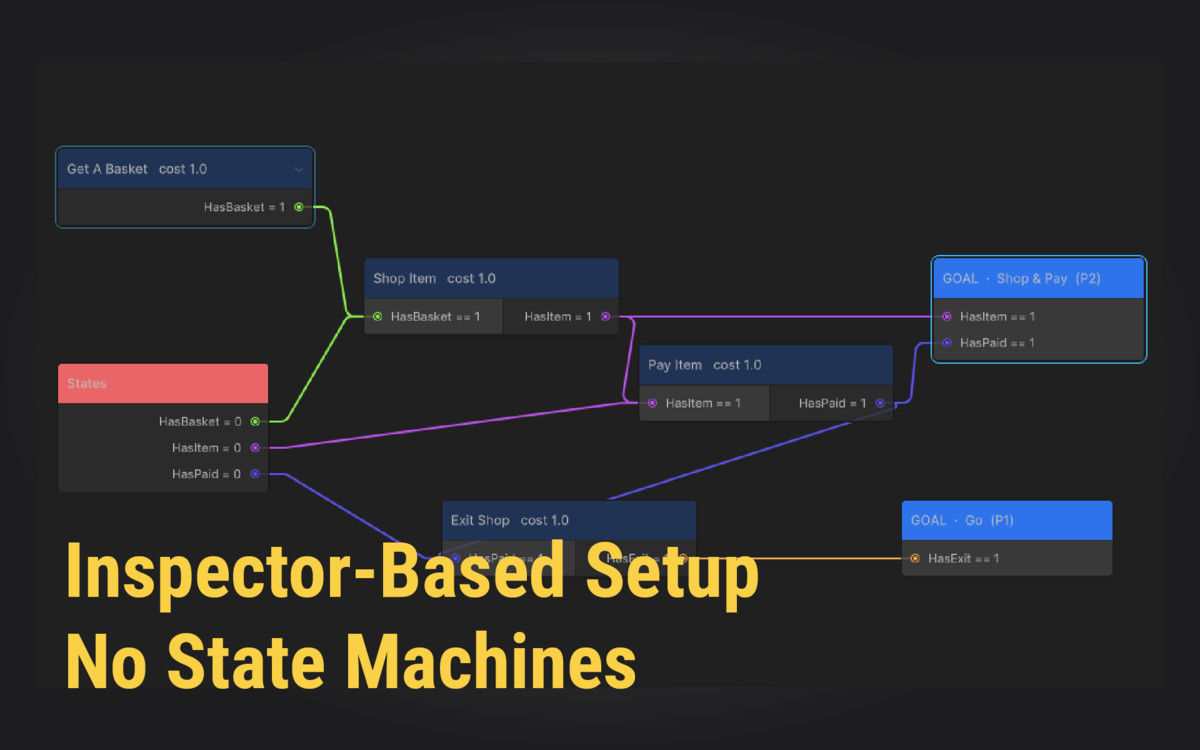Image resolution: width=1200 pixels, height=750 pixels.
Task: Select the GOAL Shop & Pay (P2) header
Action: [1038, 278]
